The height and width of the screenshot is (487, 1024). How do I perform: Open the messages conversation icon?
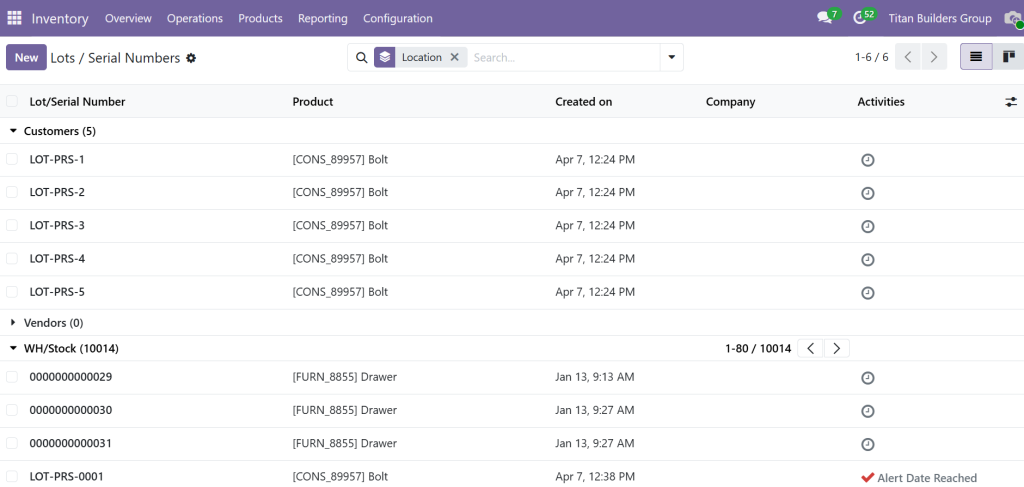tap(825, 18)
